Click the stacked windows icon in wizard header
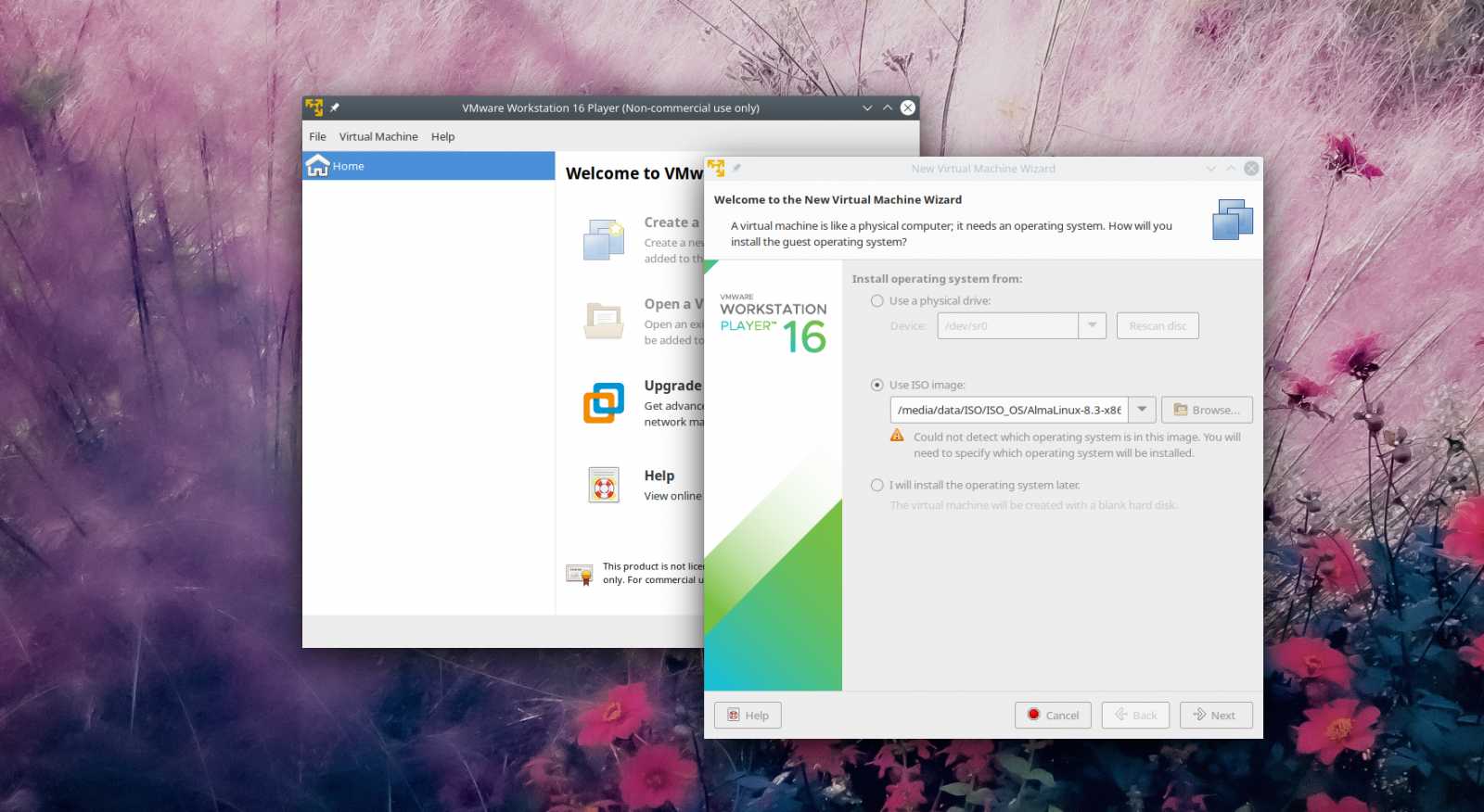The width and height of the screenshot is (1484, 812). [1233, 220]
